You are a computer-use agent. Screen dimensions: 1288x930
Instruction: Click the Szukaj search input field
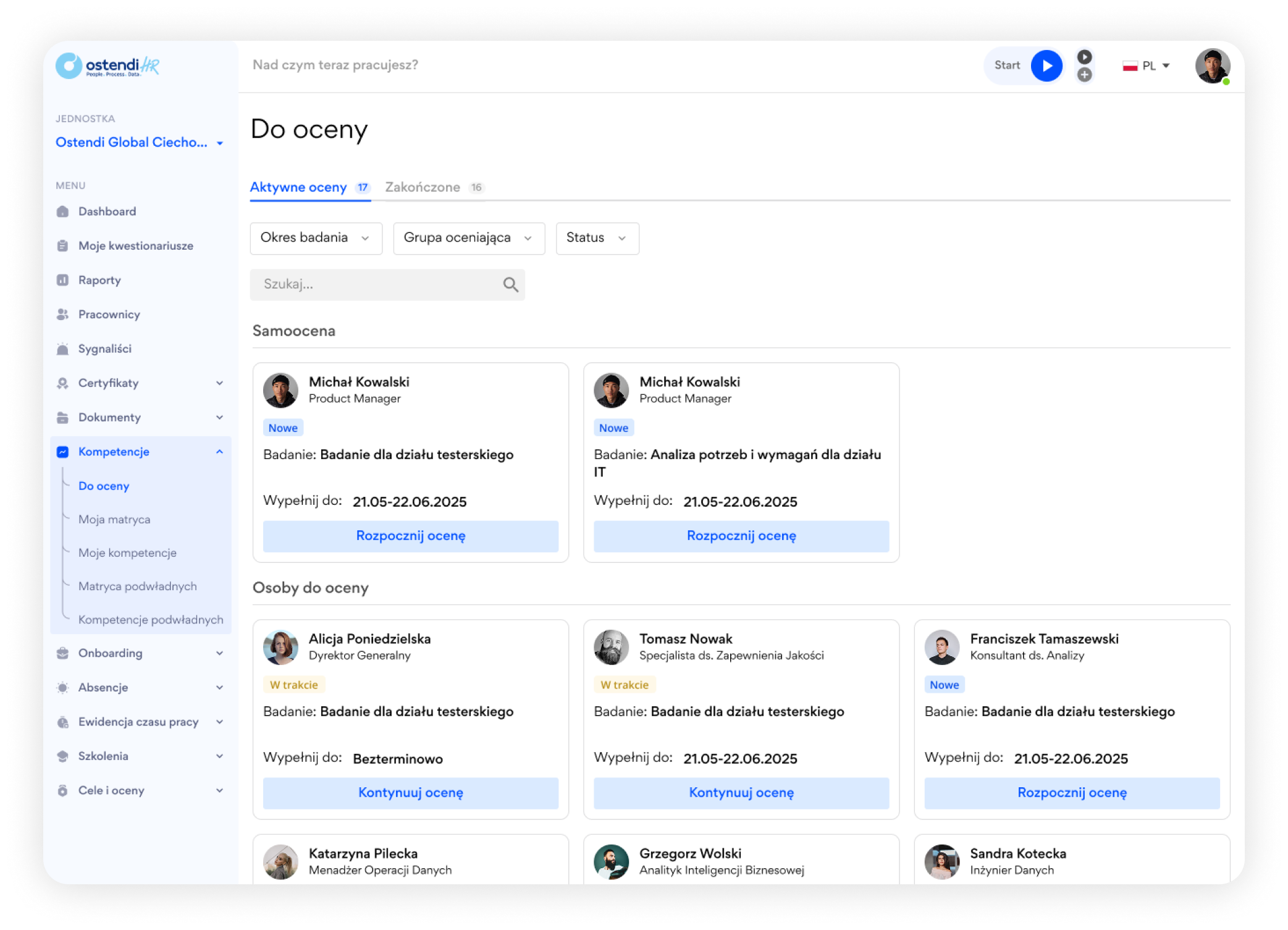(371, 284)
